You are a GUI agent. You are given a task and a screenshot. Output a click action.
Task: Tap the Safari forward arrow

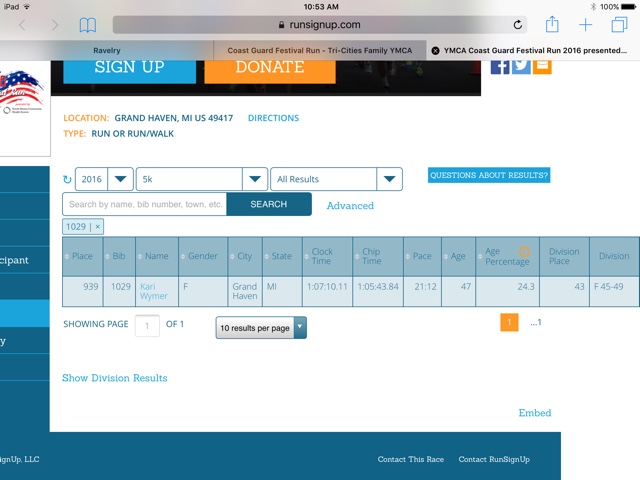coord(54,25)
